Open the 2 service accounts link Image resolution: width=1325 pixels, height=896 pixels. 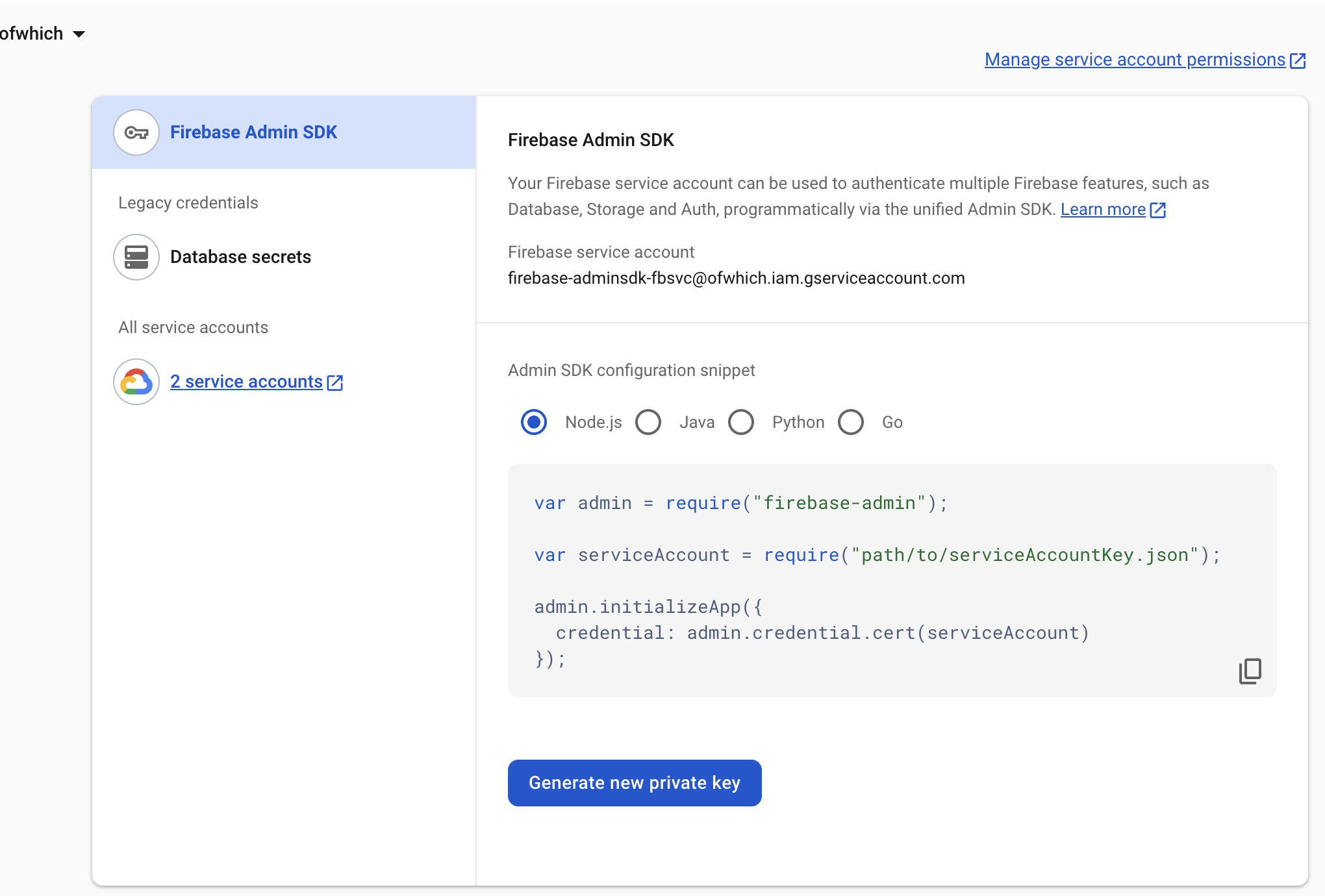click(246, 382)
